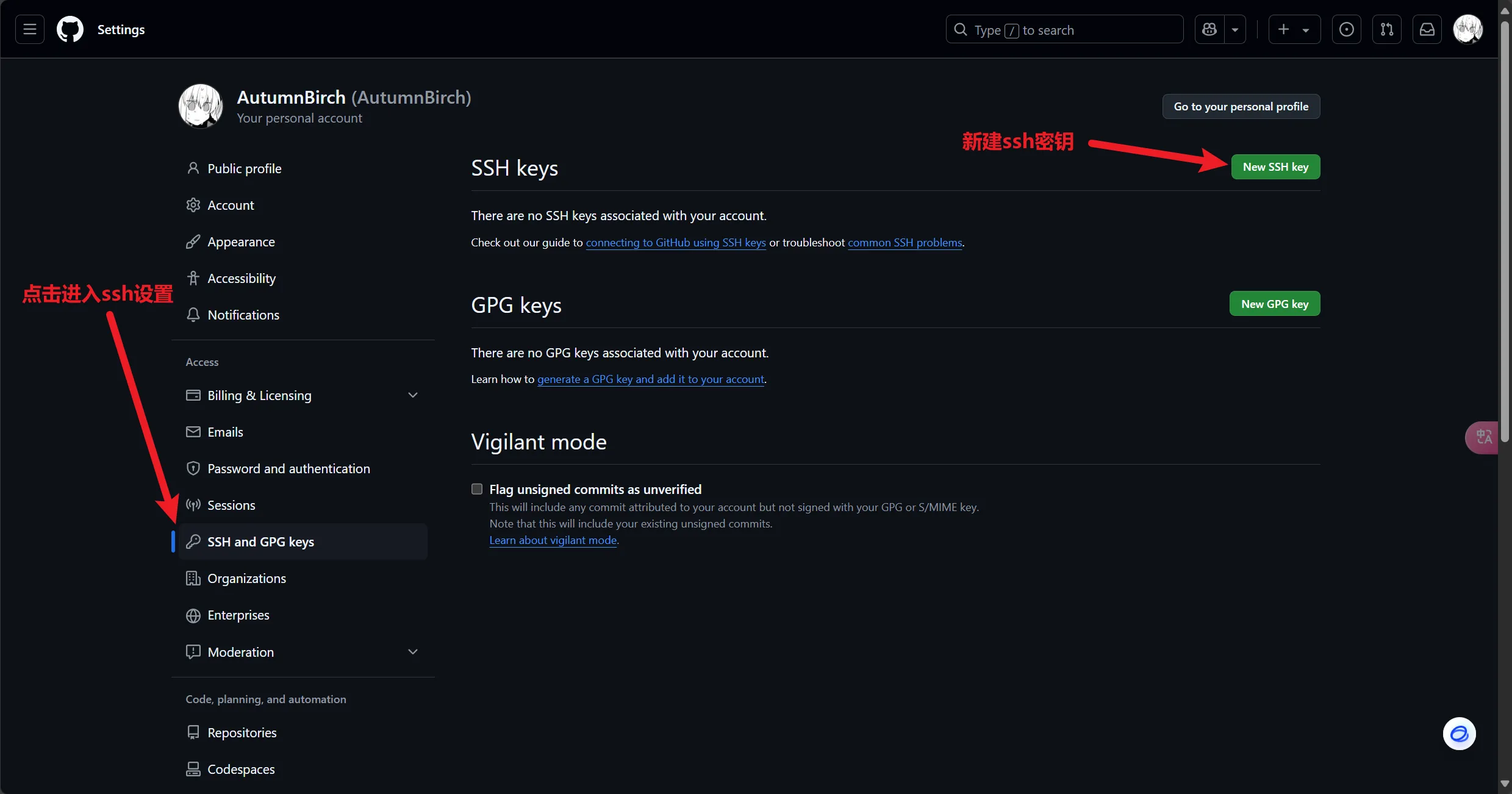Viewport: 1512px width, 794px height.
Task: Open the user avatar menu in header
Action: [1468, 29]
